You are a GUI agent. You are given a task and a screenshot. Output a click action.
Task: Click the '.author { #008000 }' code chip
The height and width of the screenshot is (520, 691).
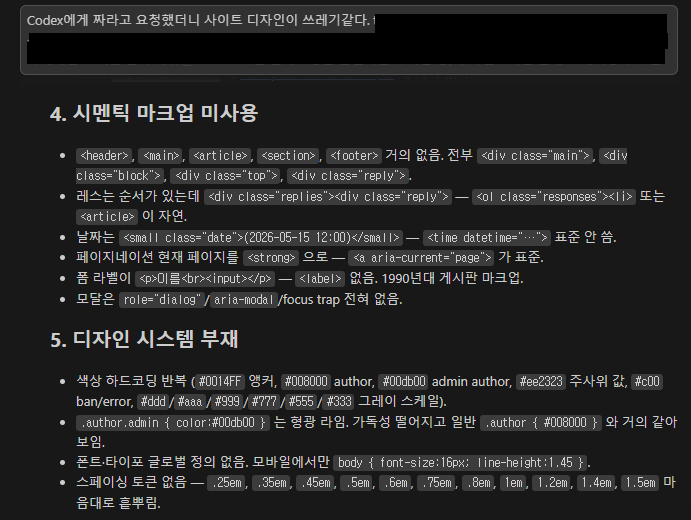(x=541, y=423)
